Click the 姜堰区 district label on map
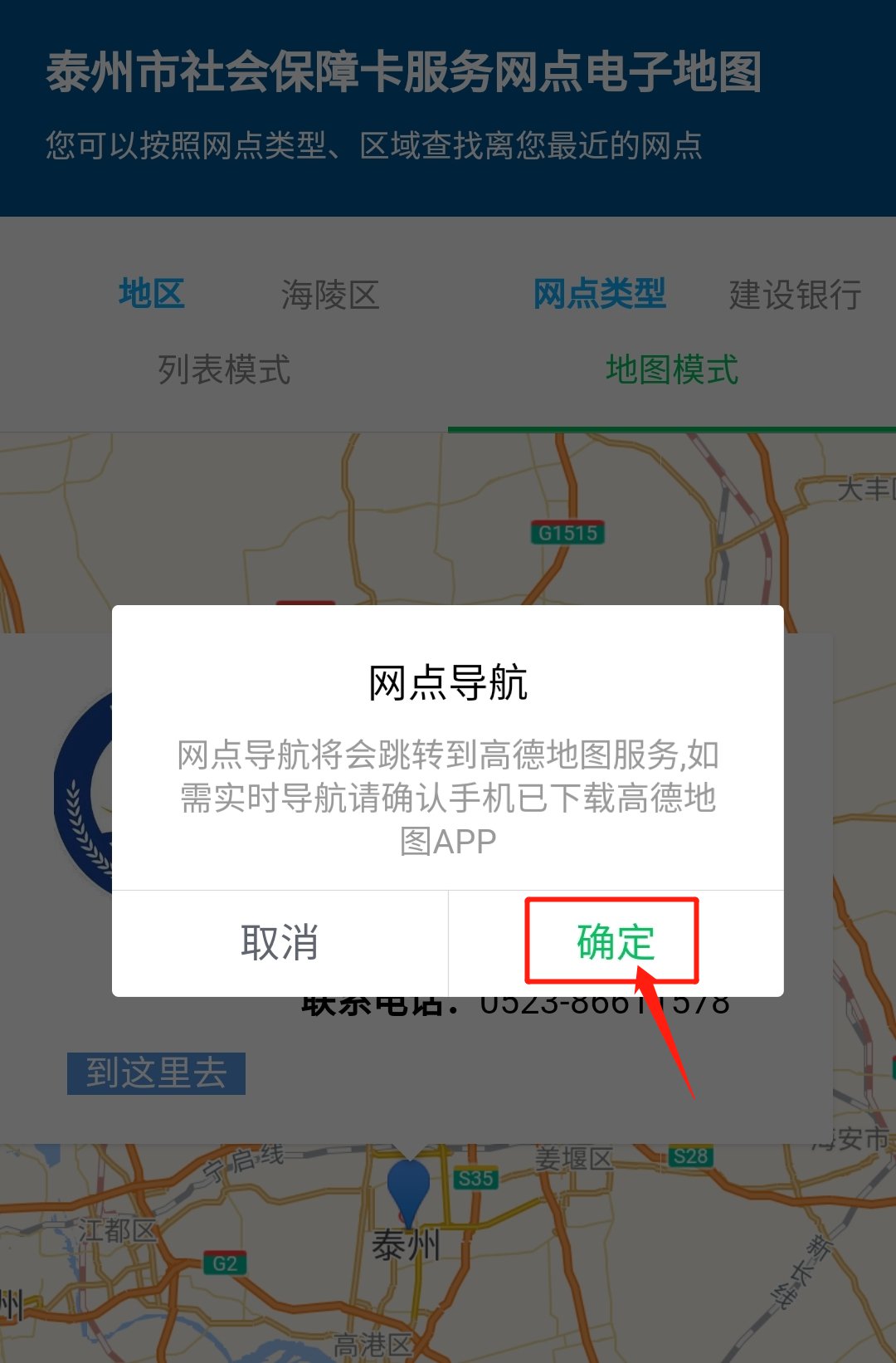 (x=574, y=1159)
